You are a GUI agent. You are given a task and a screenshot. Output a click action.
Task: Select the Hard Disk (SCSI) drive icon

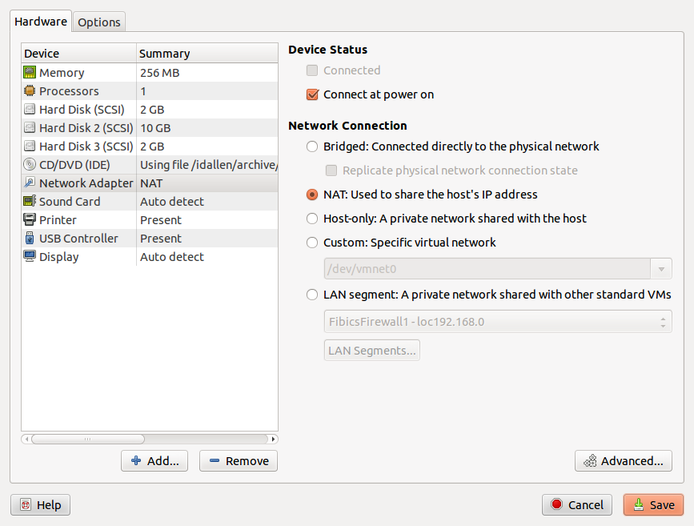coord(30,109)
